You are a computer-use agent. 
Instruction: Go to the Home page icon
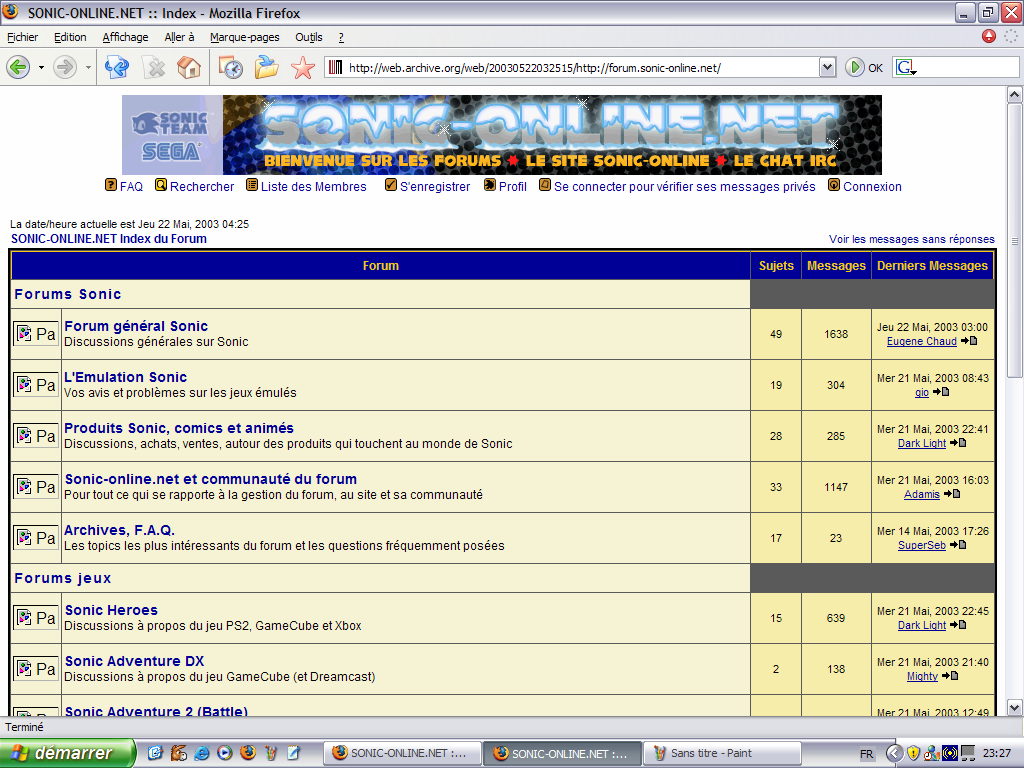tap(189, 67)
